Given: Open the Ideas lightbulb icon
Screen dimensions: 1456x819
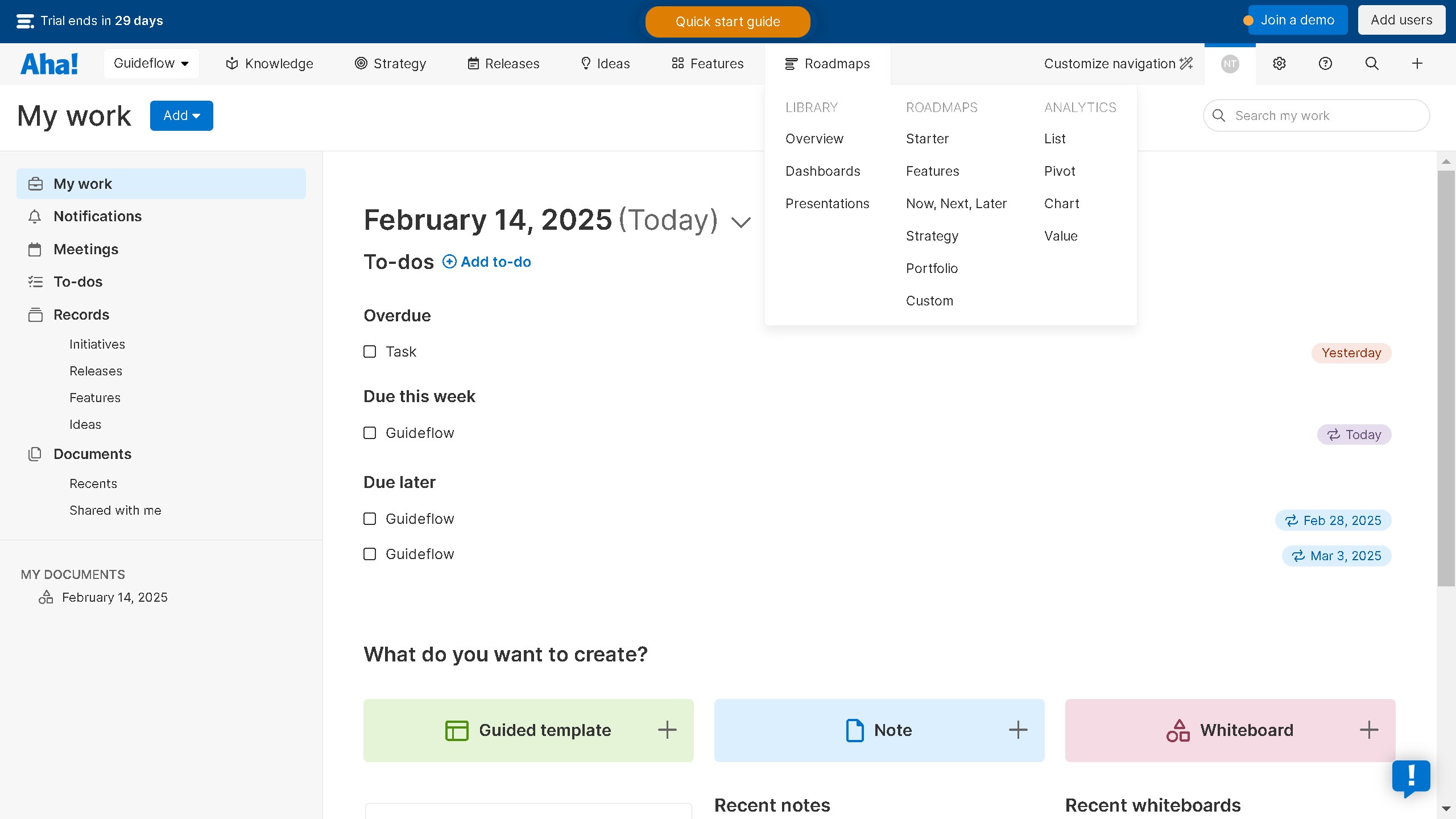Looking at the screenshot, I should tap(586, 63).
